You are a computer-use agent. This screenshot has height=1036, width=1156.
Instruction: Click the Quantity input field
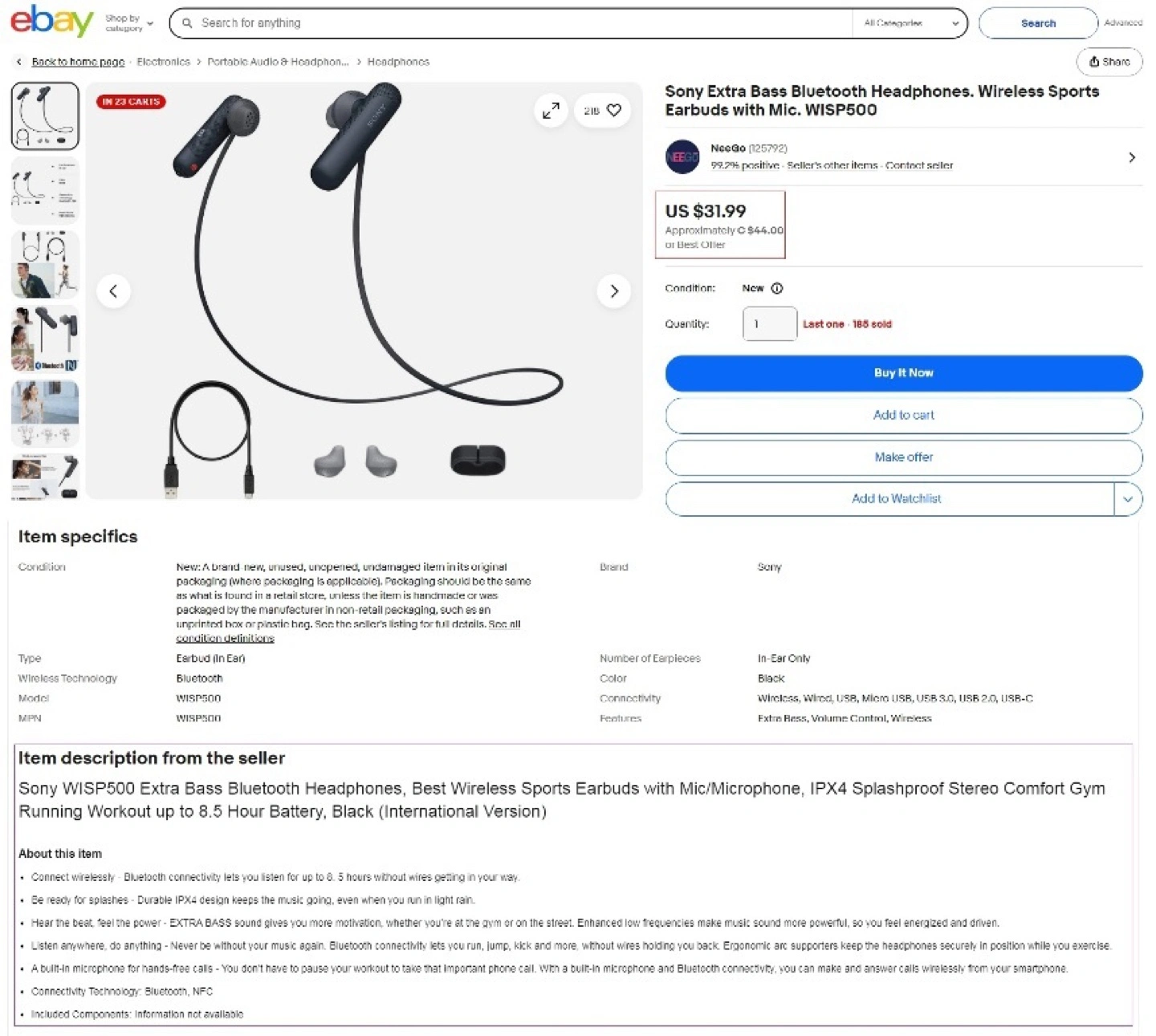pyautogui.click(x=770, y=324)
